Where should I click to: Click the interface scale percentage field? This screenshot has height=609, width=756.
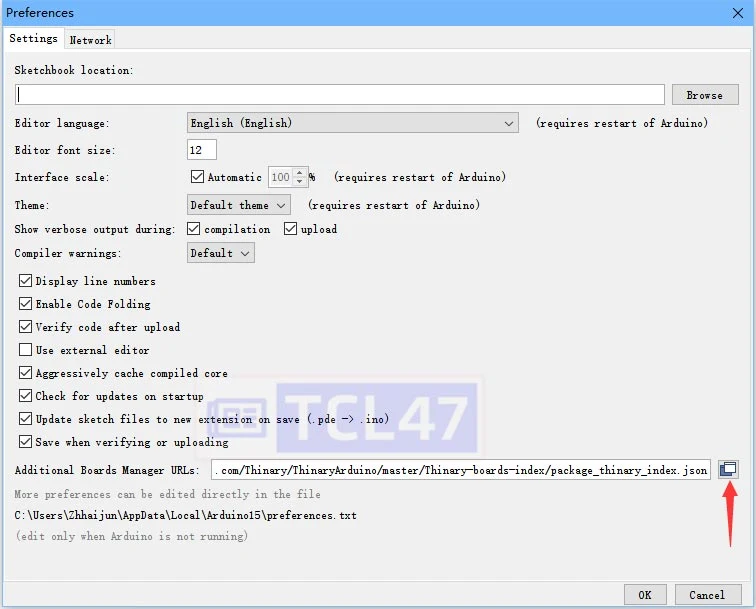[x=281, y=177]
